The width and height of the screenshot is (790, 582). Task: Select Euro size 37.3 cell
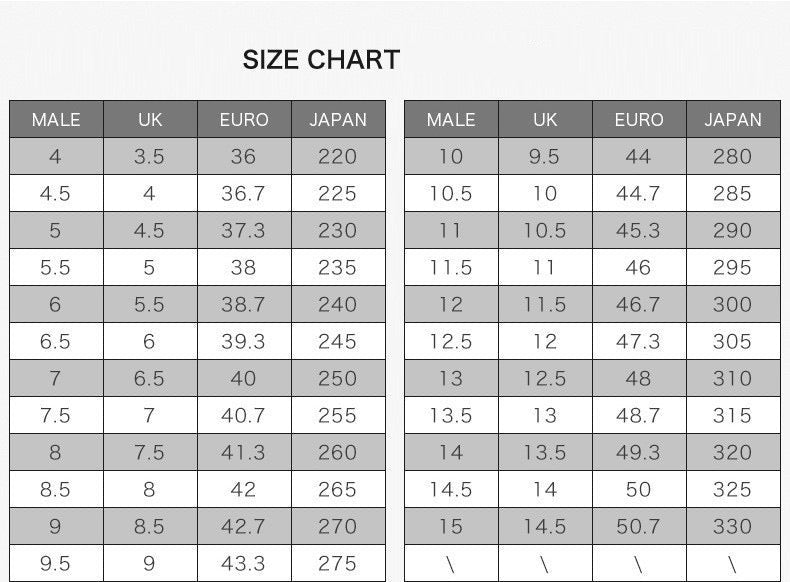(244, 230)
